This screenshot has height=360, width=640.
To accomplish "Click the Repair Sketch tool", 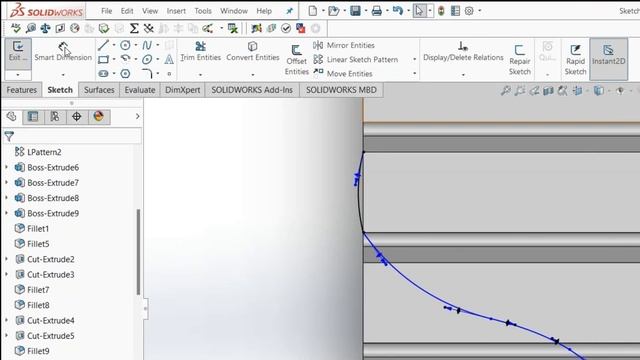I will pos(520,60).
